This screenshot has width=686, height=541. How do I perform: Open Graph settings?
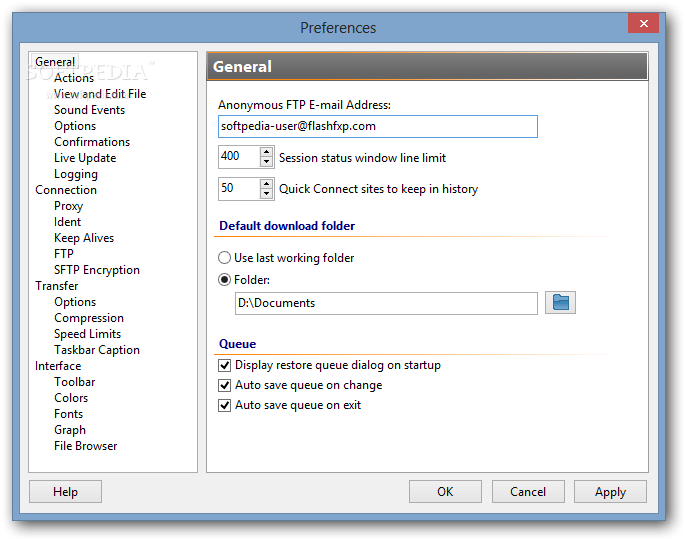click(x=70, y=430)
